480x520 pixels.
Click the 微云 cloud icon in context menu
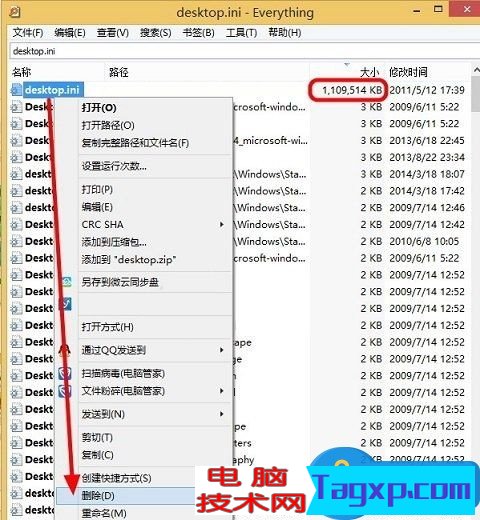point(67,282)
